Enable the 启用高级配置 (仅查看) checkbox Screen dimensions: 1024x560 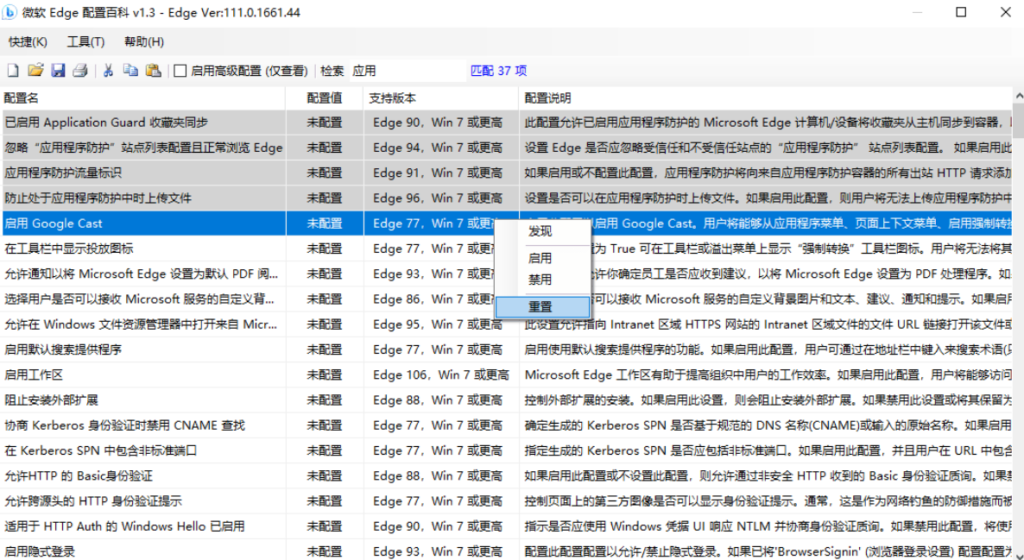point(181,71)
